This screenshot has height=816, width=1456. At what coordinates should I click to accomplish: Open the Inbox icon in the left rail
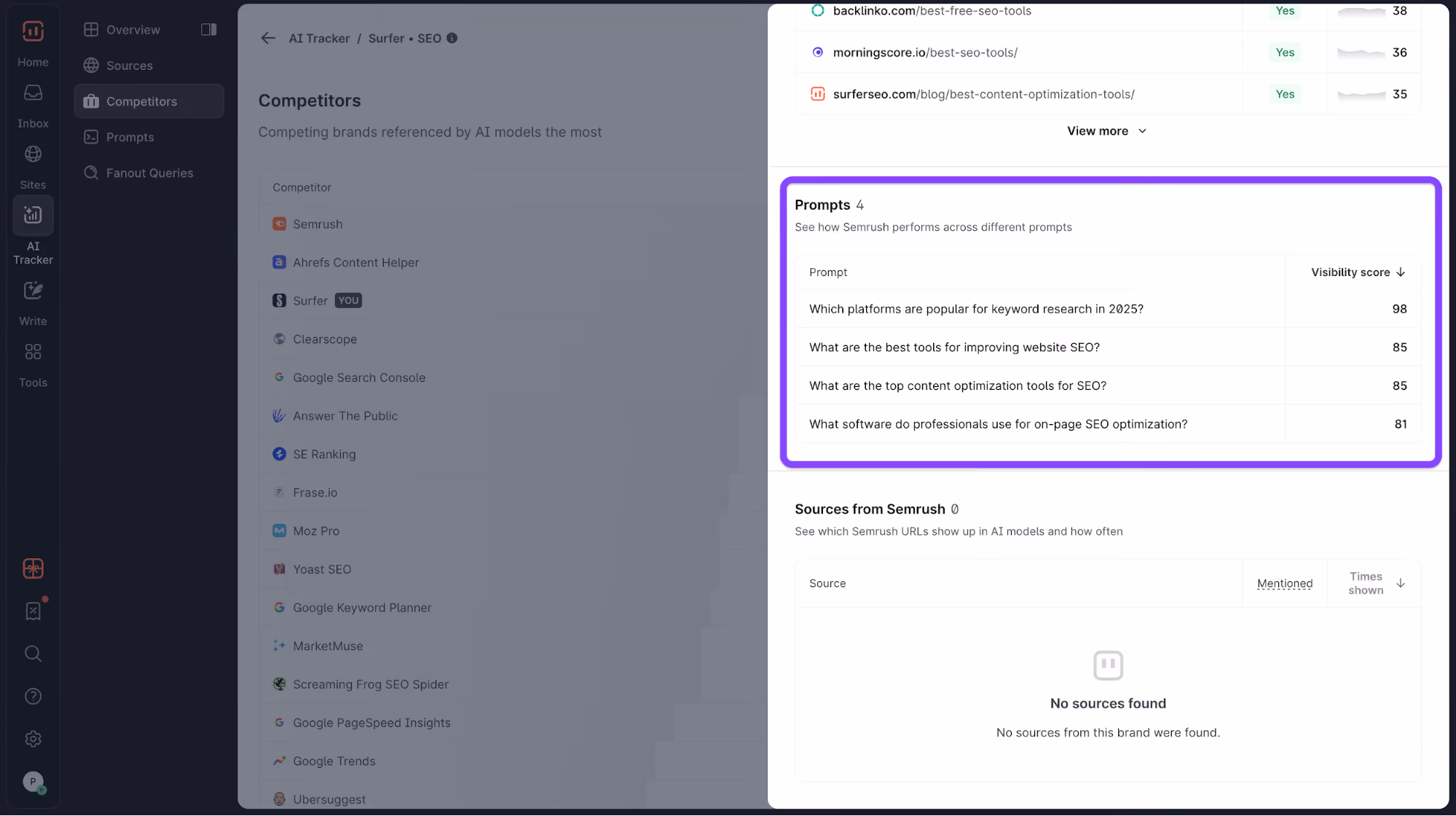[x=33, y=93]
